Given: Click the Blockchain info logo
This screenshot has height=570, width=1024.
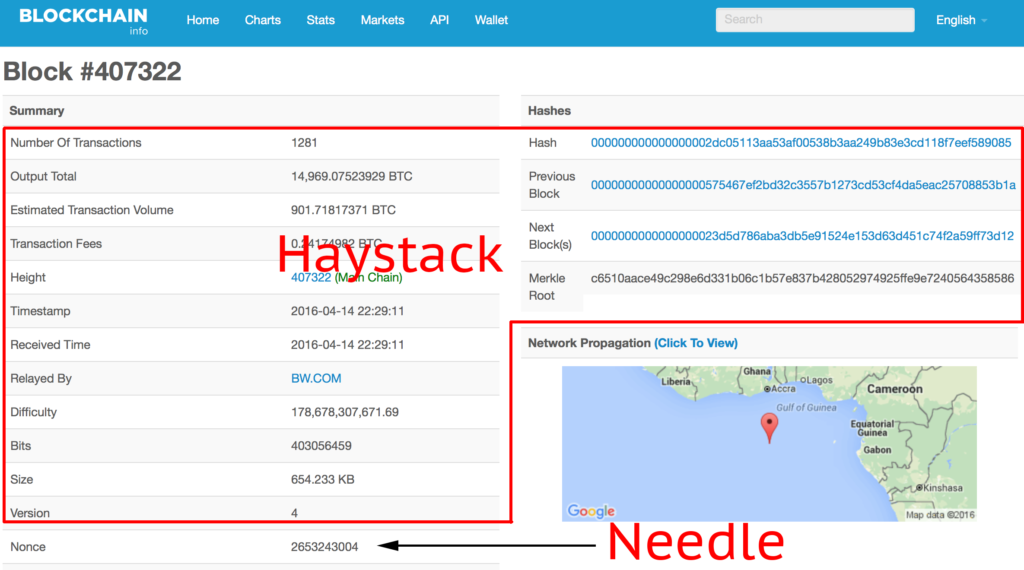Looking at the screenshot, I should [84, 21].
